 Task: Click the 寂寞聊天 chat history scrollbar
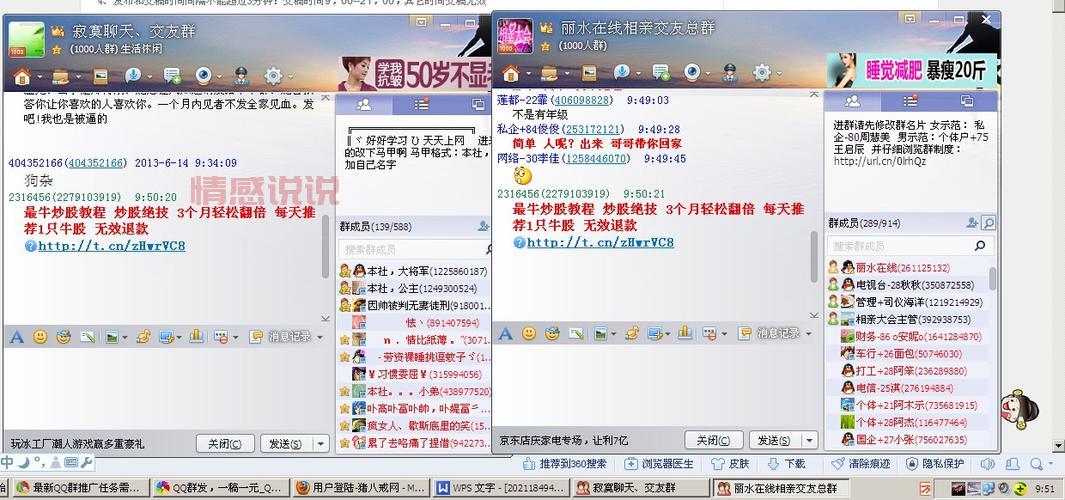click(x=325, y=248)
